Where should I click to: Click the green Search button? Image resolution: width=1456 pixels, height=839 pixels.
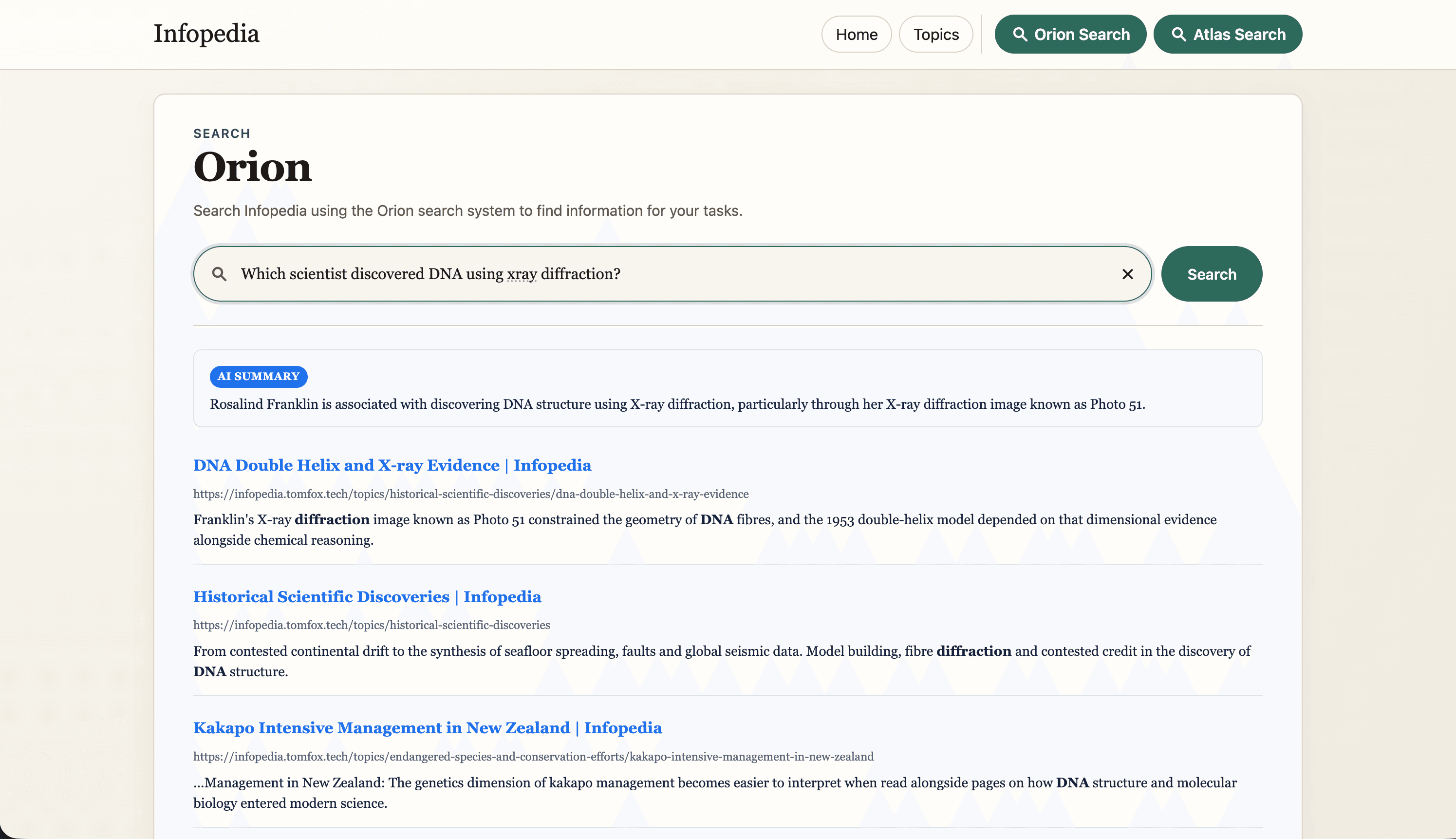click(1211, 274)
